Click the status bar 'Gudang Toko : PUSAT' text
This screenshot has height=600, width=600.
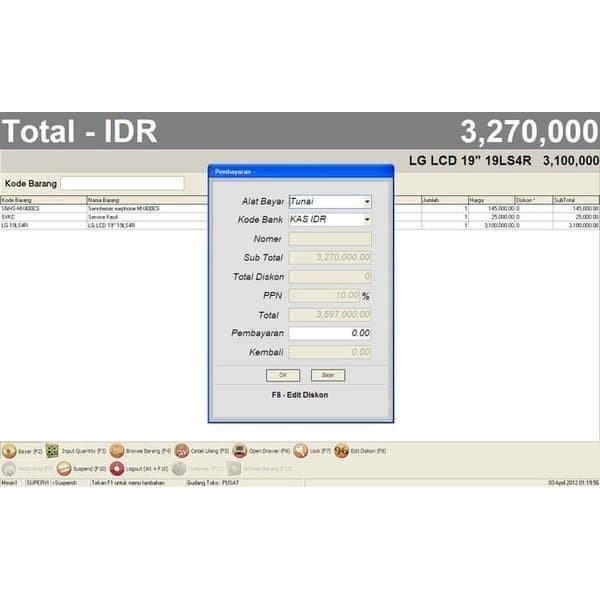[213, 483]
